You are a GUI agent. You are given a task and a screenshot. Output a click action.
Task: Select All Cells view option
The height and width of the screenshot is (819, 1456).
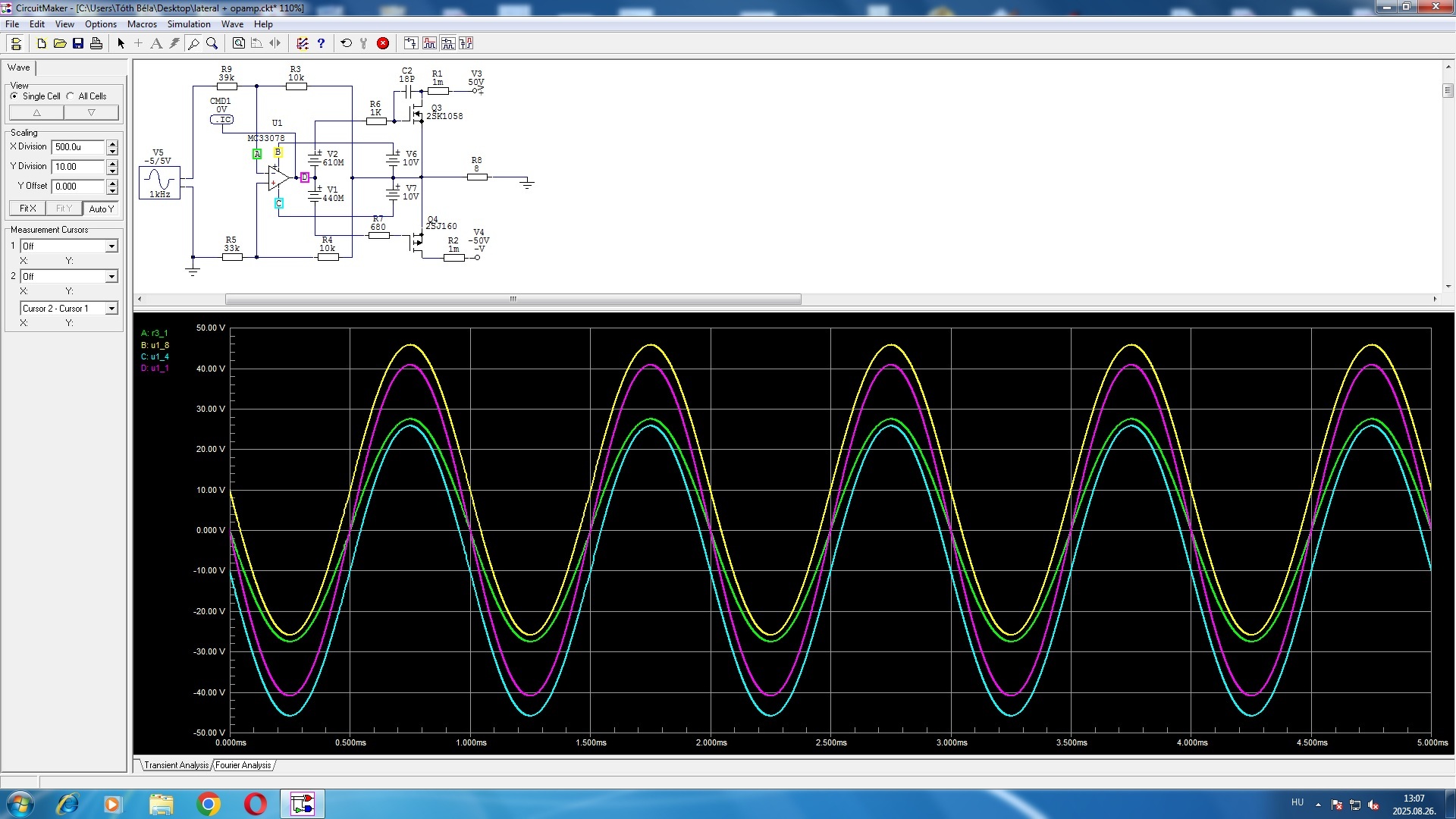click(86, 96)
